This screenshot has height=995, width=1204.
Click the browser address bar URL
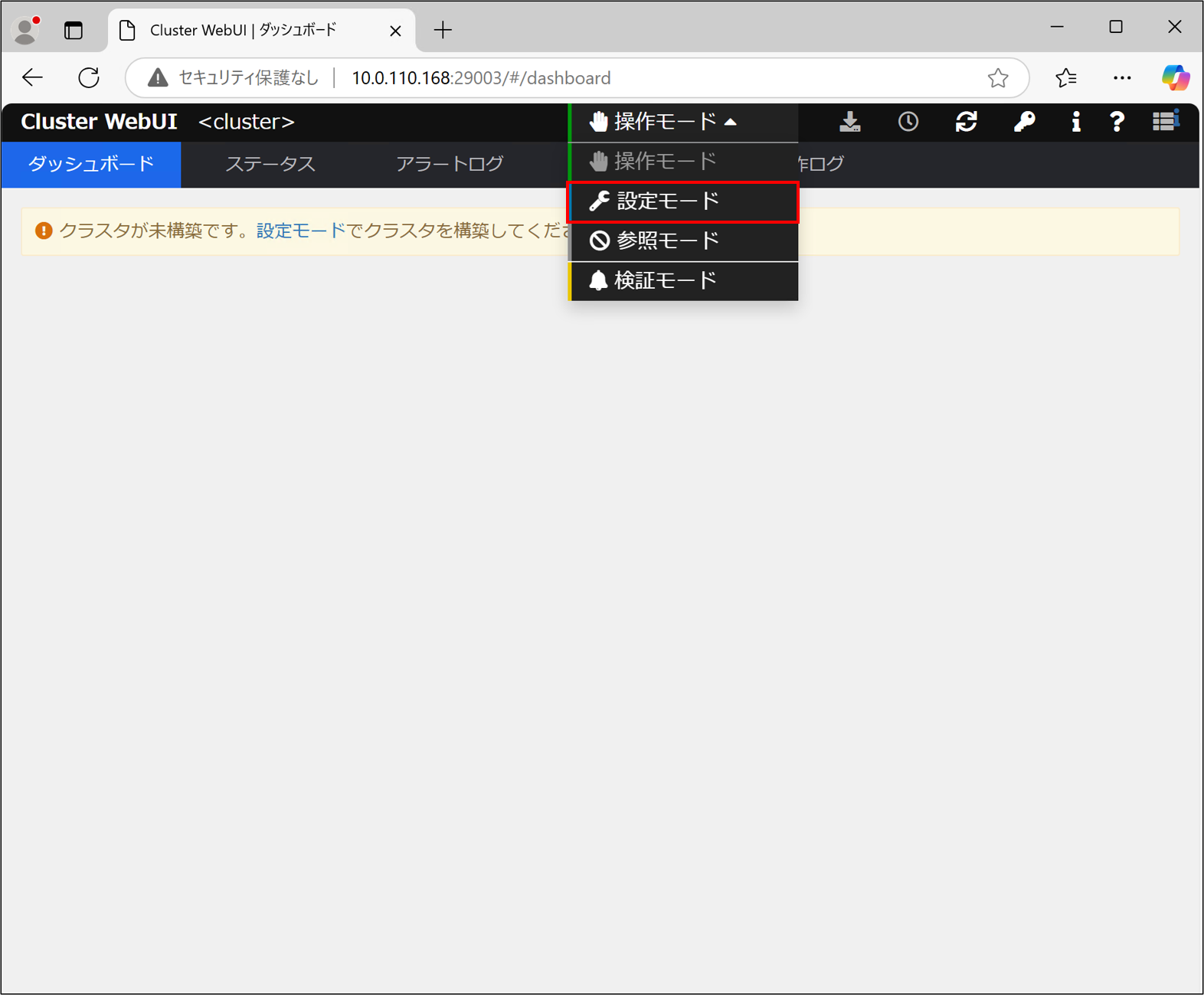point(481,78)
